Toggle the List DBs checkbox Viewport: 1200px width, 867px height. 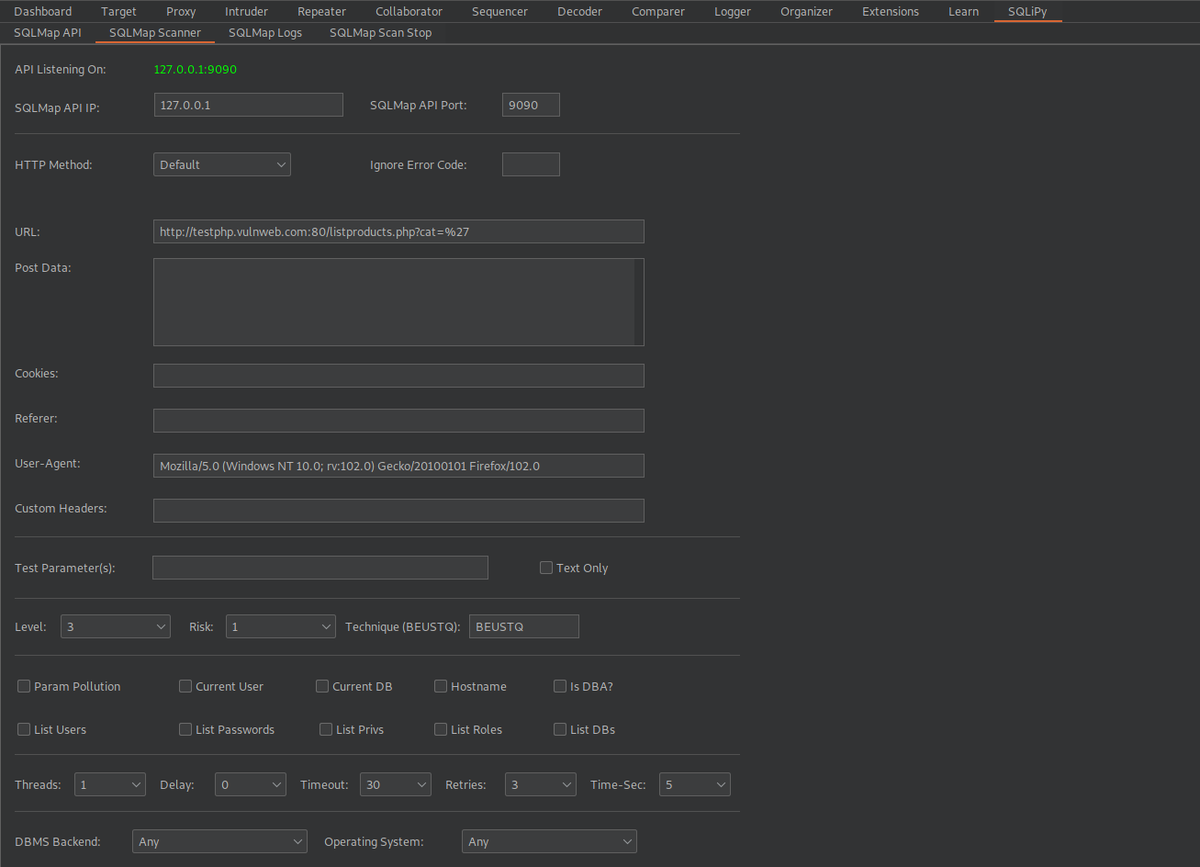click(560, 730)
